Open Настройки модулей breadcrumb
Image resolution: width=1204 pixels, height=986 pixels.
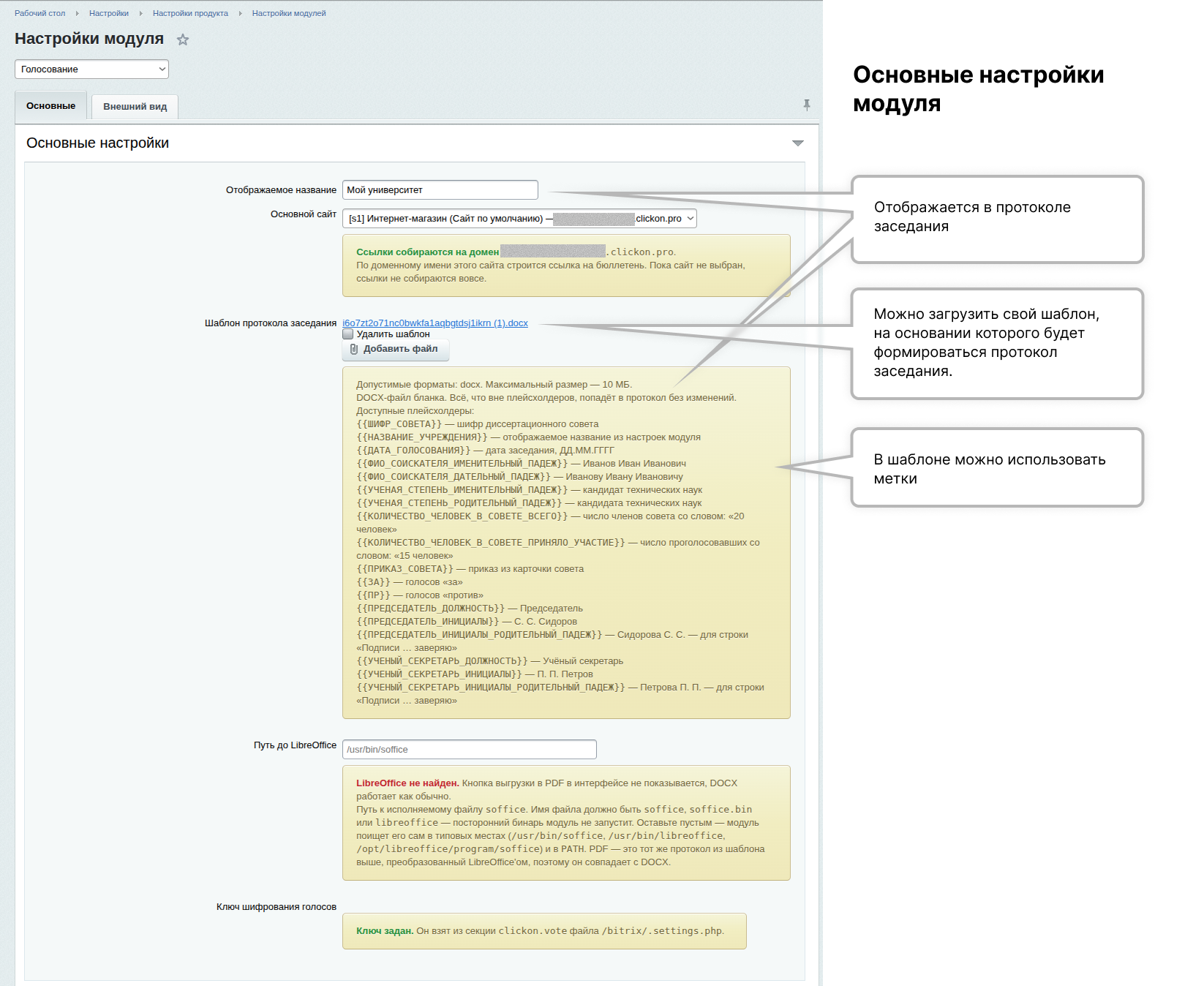(289, 13)
